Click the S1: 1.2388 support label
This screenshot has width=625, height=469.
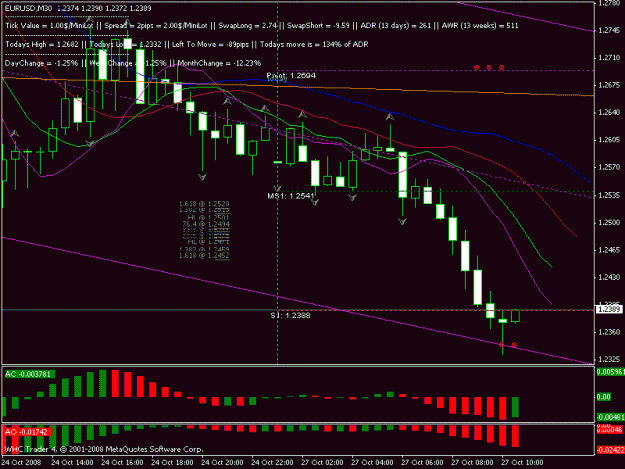coord(290,315)
